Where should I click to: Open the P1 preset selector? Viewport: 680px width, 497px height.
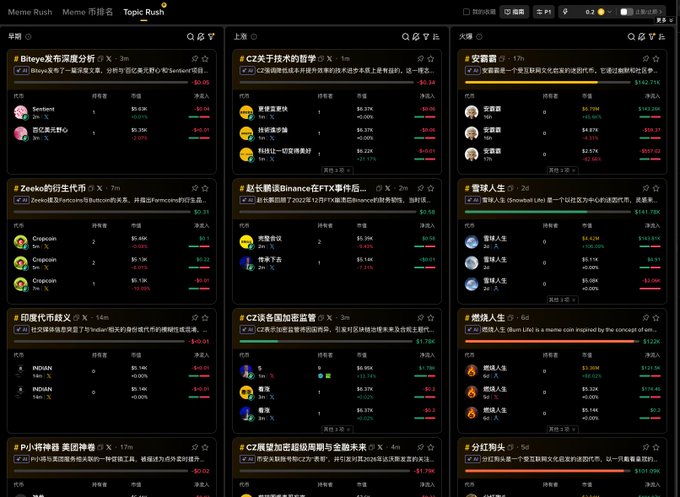coord(543,12)
